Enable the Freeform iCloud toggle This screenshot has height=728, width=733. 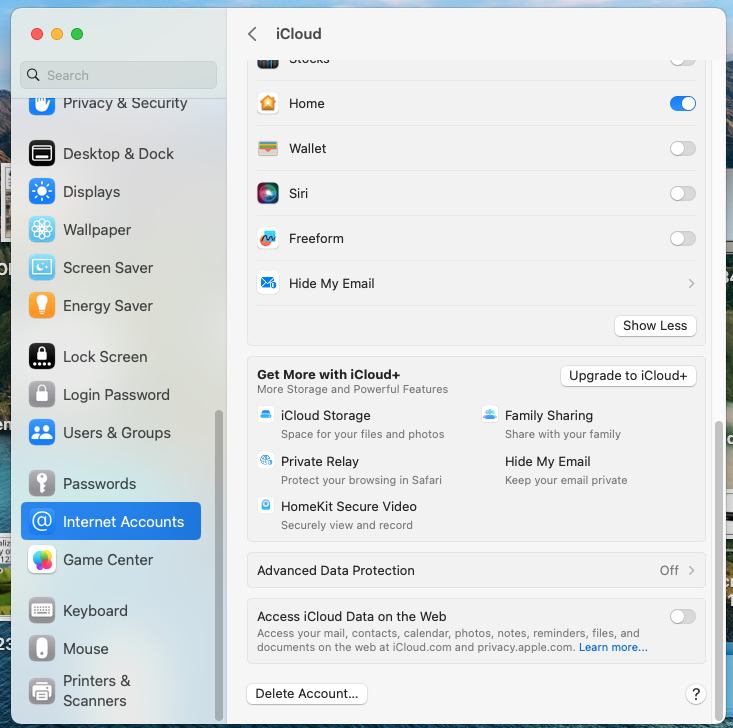pos(683,238)
